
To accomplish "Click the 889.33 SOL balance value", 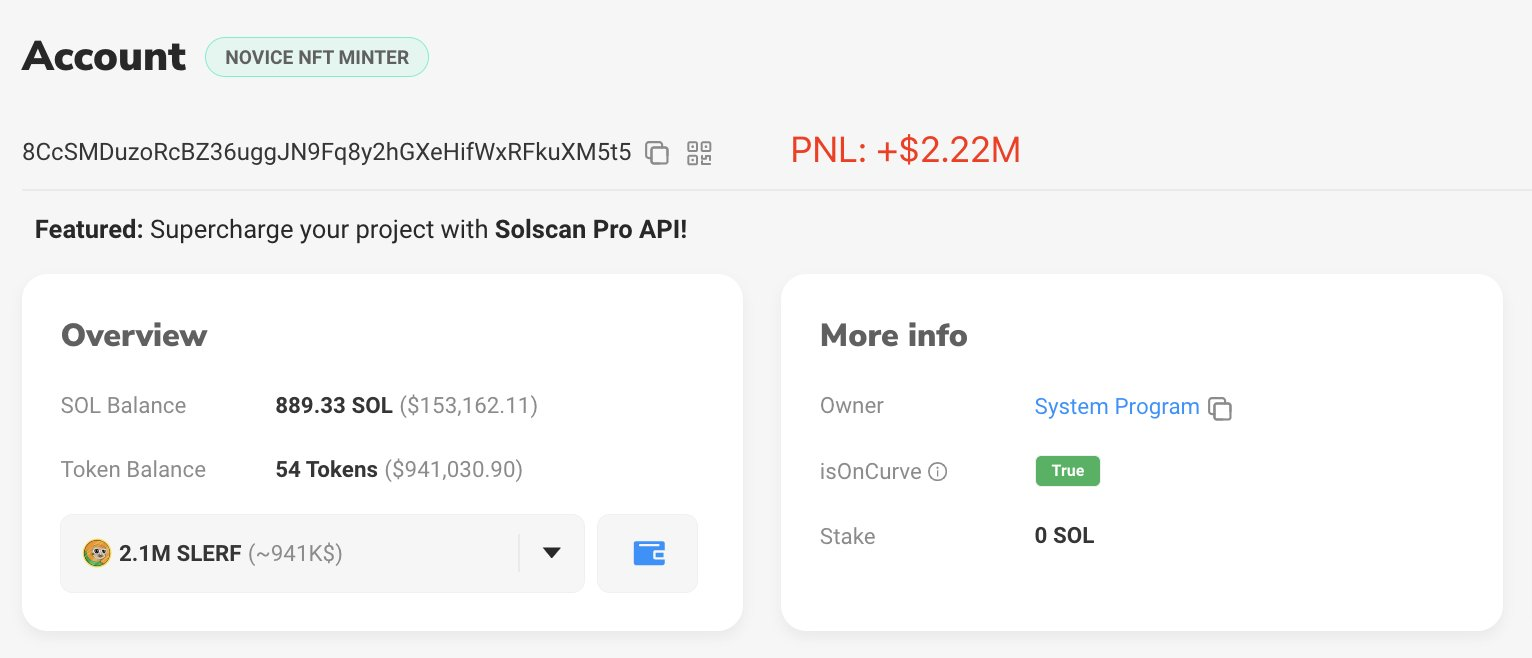I will [x=331, y=406].
